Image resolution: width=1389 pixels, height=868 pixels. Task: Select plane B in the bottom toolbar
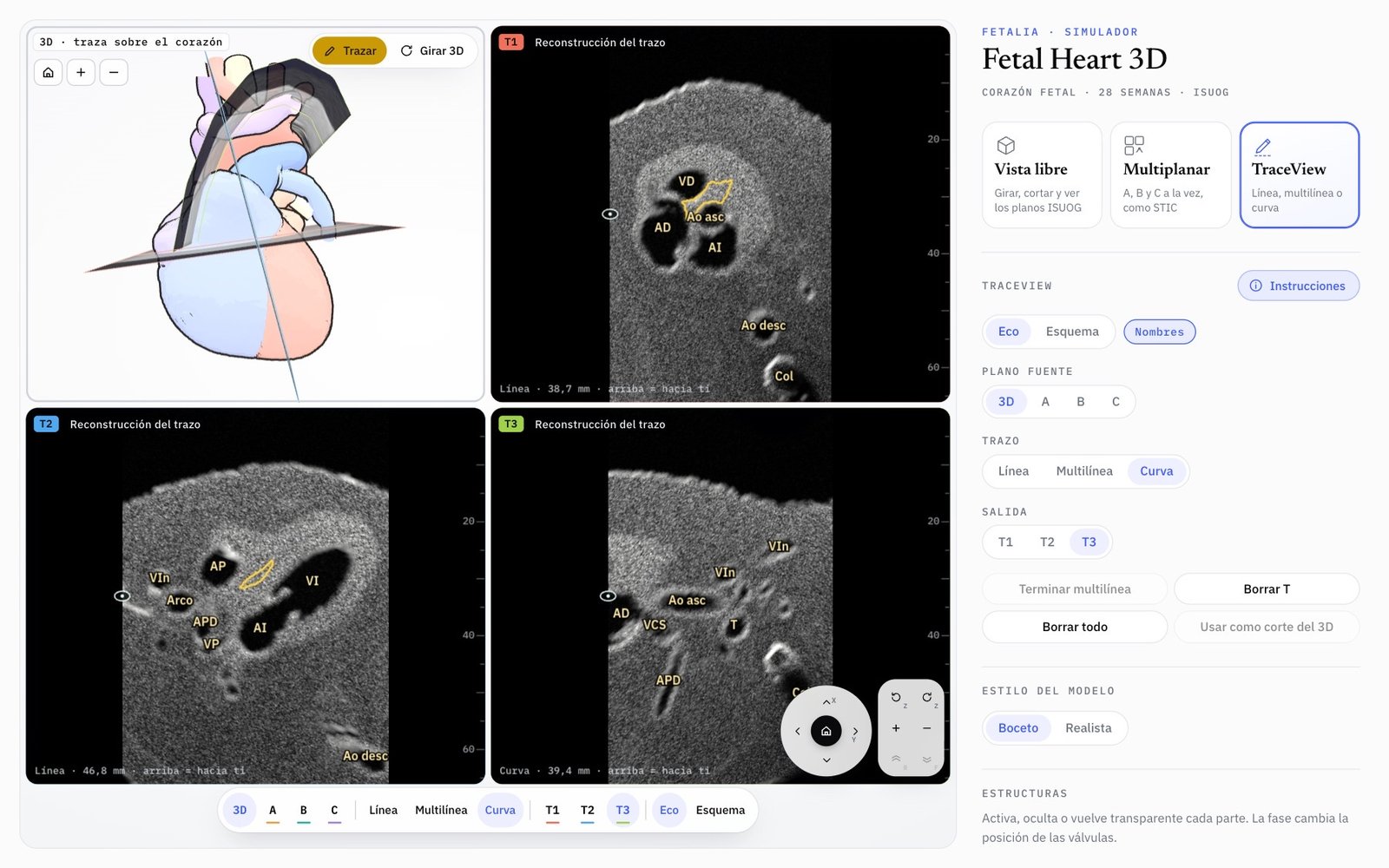click(303, 811)
